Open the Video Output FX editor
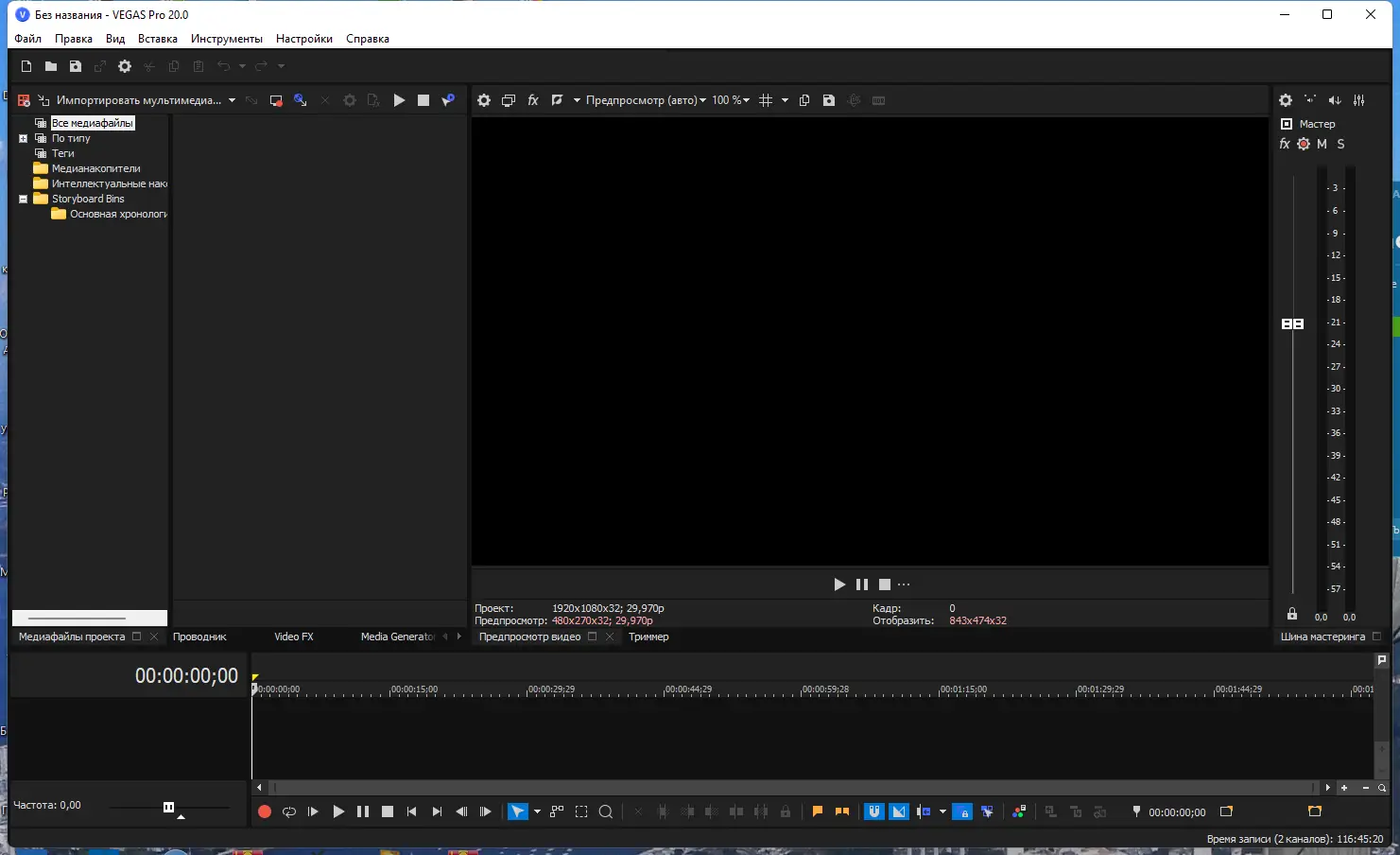The height and width of the screenshot is (855, 1400). (x=532, y=99)
